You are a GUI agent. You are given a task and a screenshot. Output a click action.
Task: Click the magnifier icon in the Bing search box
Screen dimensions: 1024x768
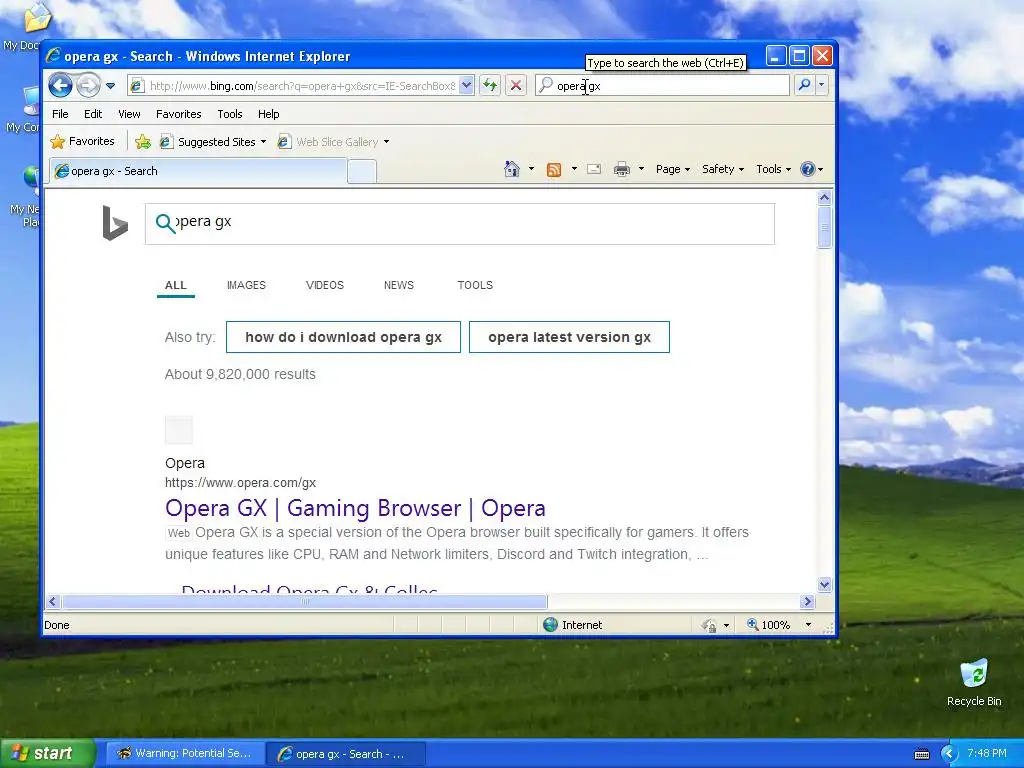point(165,223)
